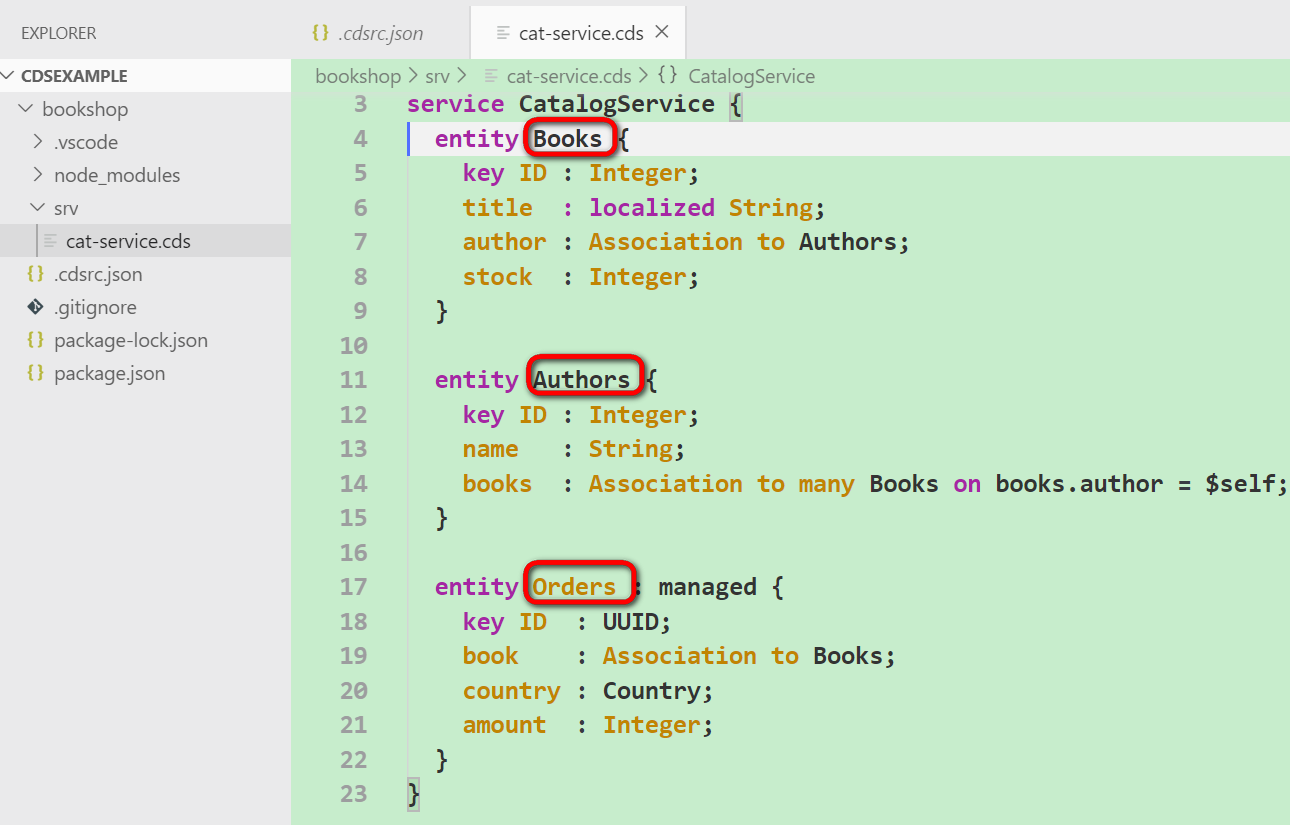Click 'localized' on line 6

coord(652,208)
